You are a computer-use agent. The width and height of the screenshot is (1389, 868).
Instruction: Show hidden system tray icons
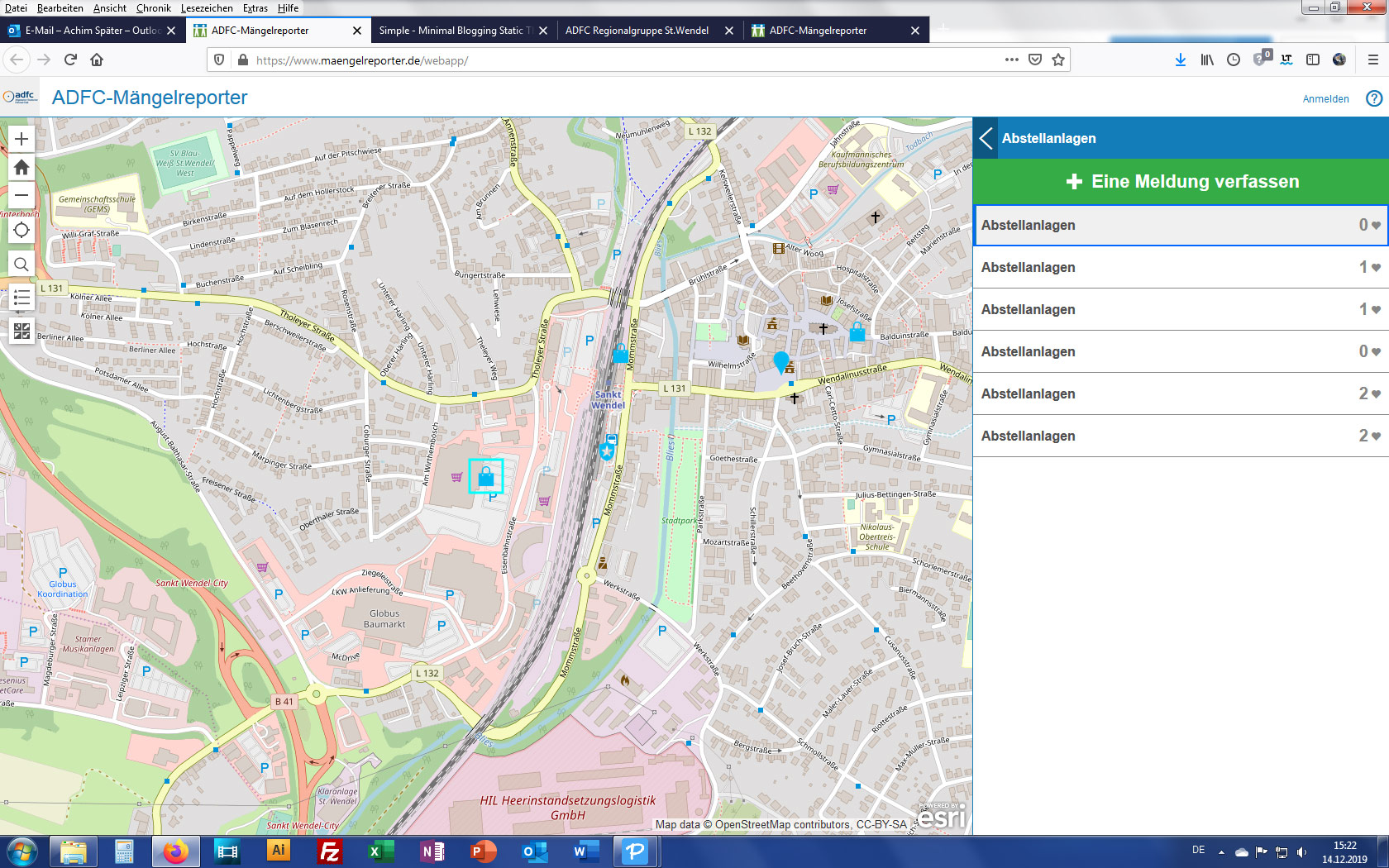point(1221,851)
